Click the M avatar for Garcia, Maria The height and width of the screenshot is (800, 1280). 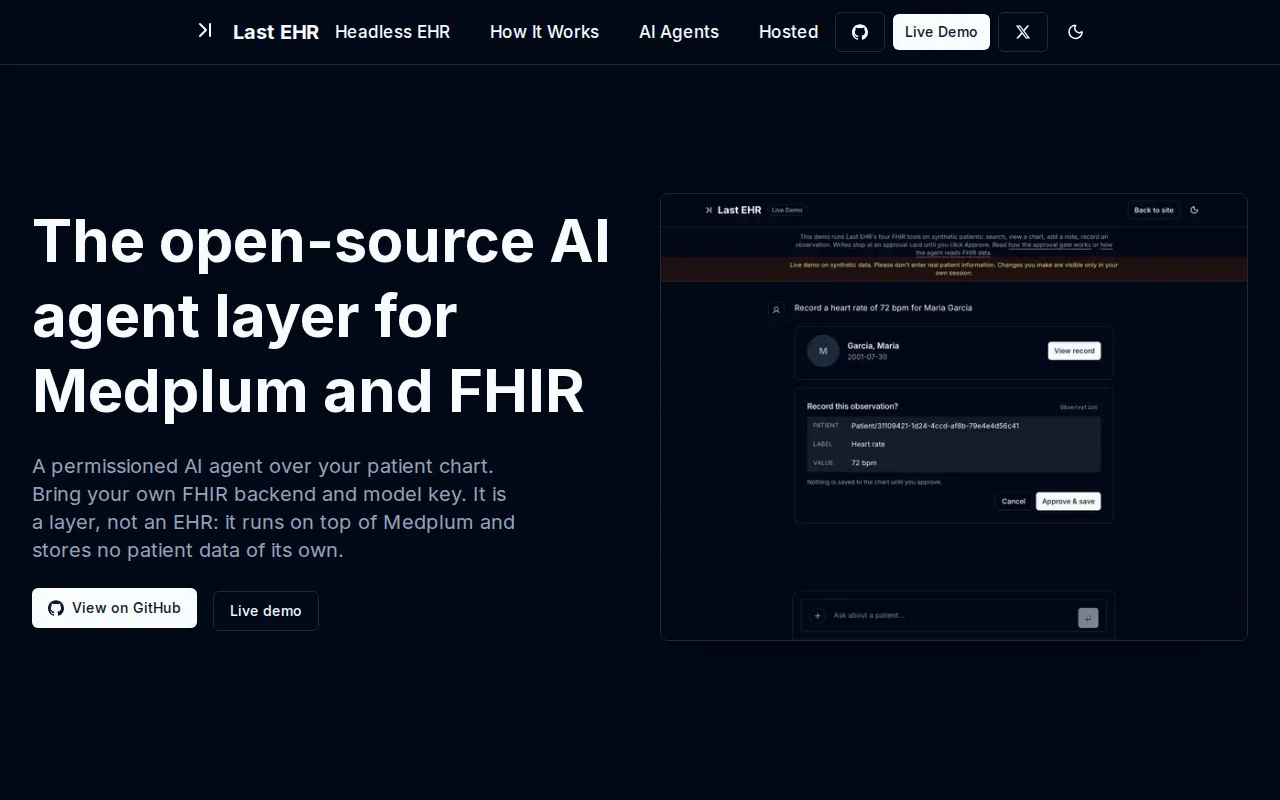(823, 351)
